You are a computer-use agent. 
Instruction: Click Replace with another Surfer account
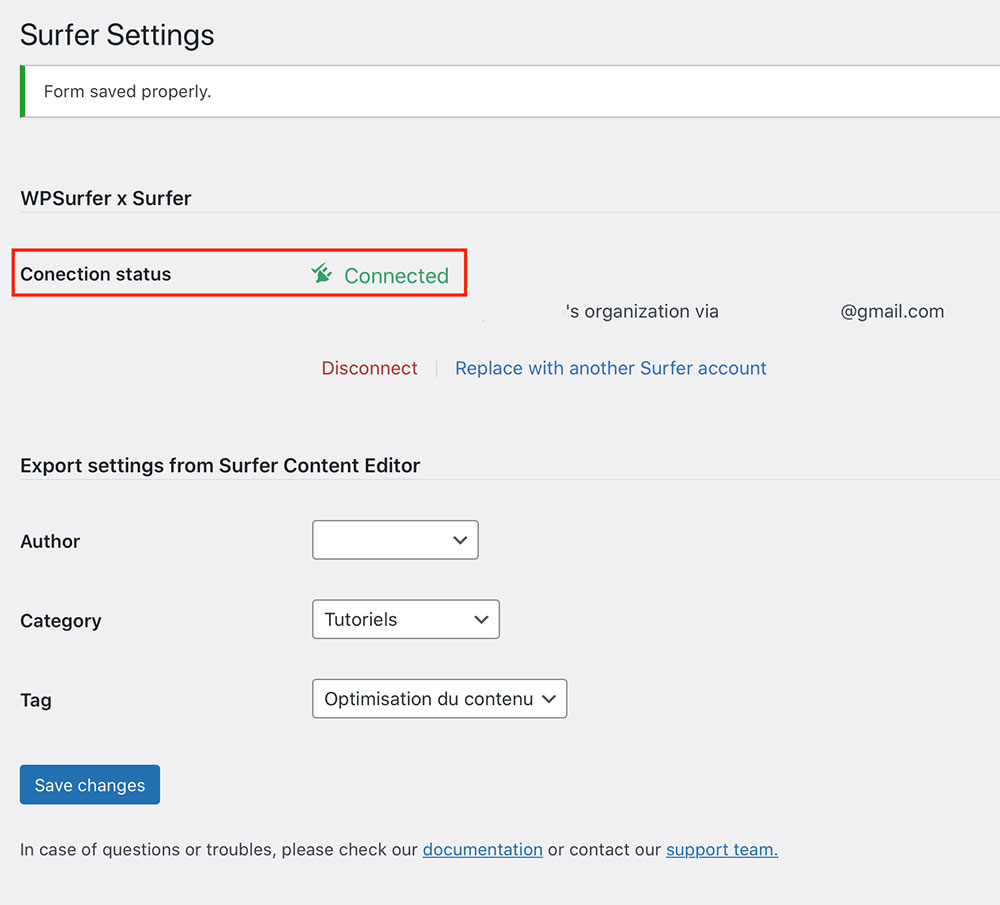610,368
